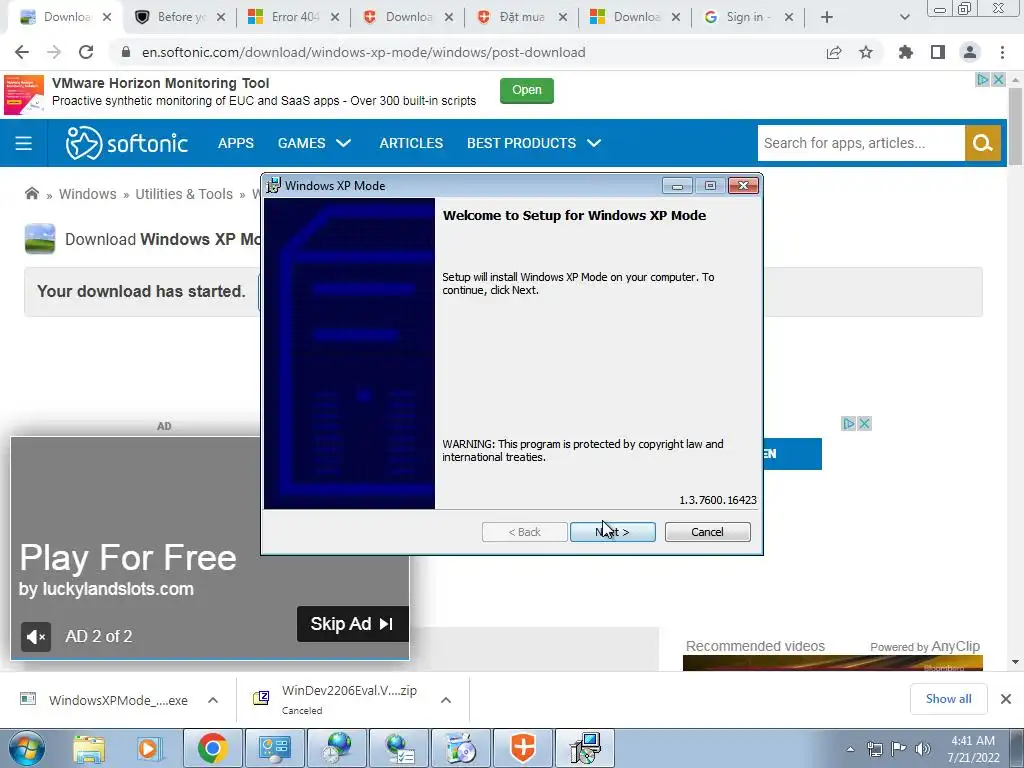1024x768 pixels.
Task: Share this page via share icon
Action: click(834, 52)
